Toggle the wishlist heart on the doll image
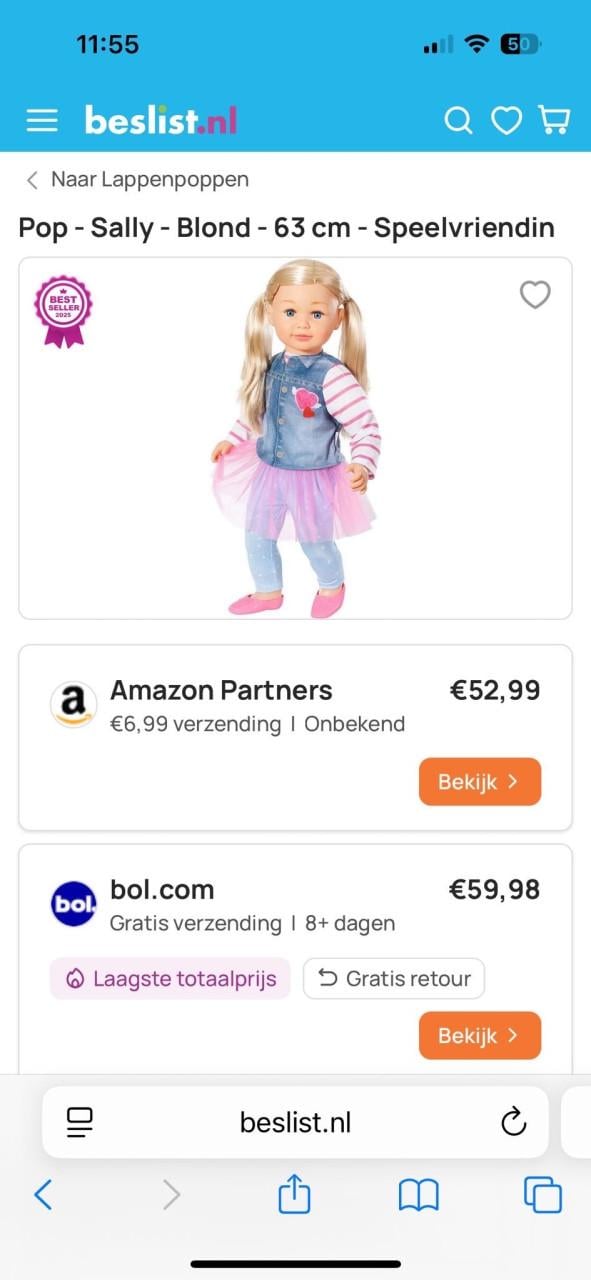The height and width of the screenshot is (1280, 591). pos(535,295)
